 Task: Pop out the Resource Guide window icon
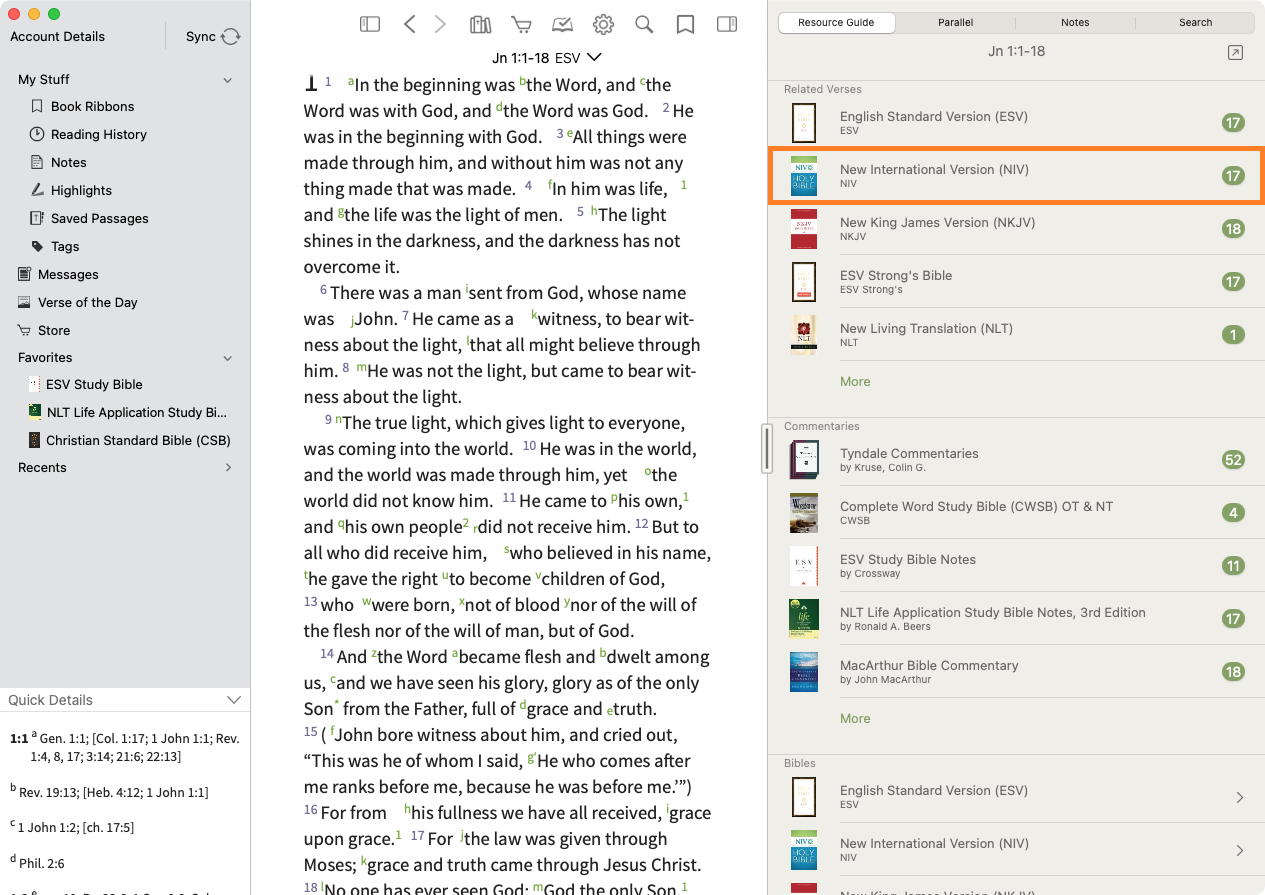(x=1236, y=52)
